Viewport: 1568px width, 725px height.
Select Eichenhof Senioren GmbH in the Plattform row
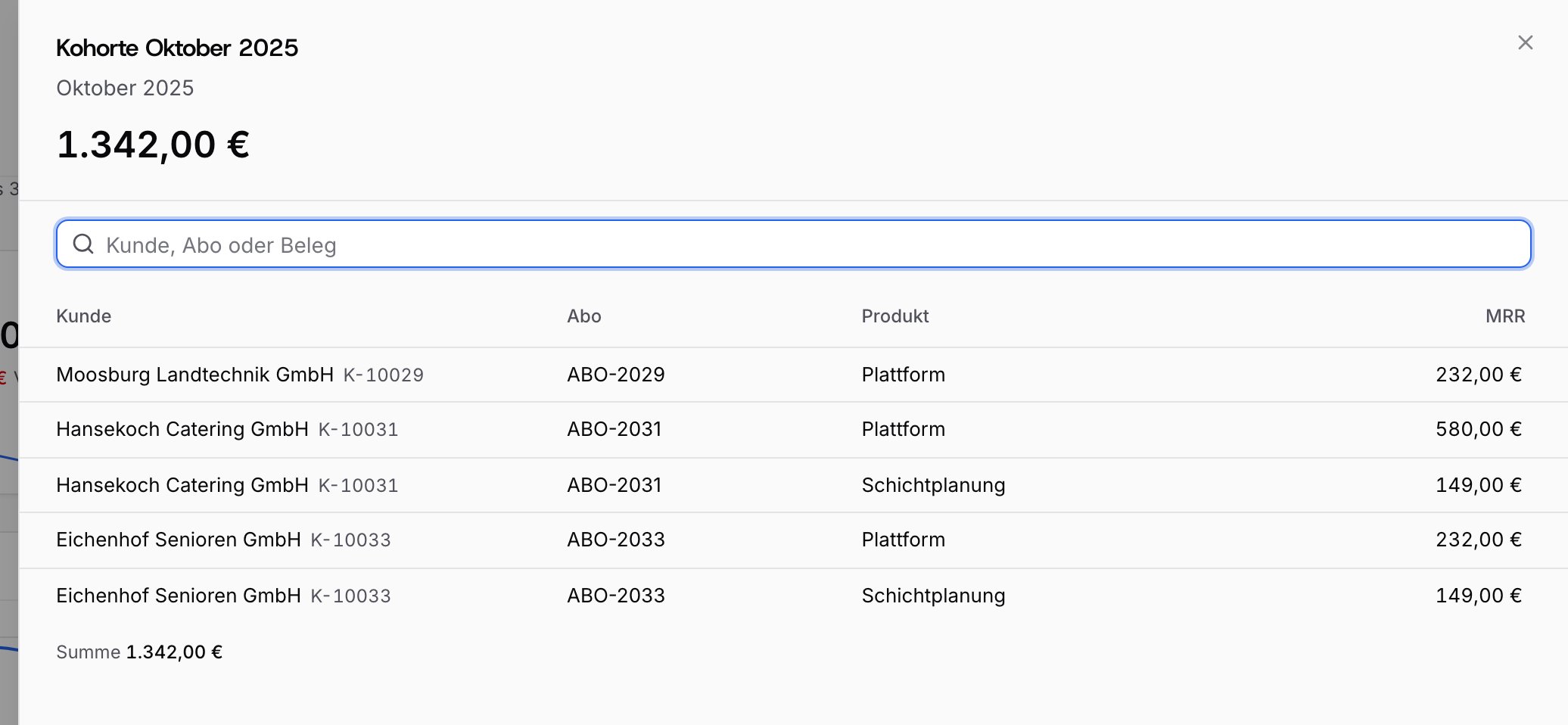(179, 540)
